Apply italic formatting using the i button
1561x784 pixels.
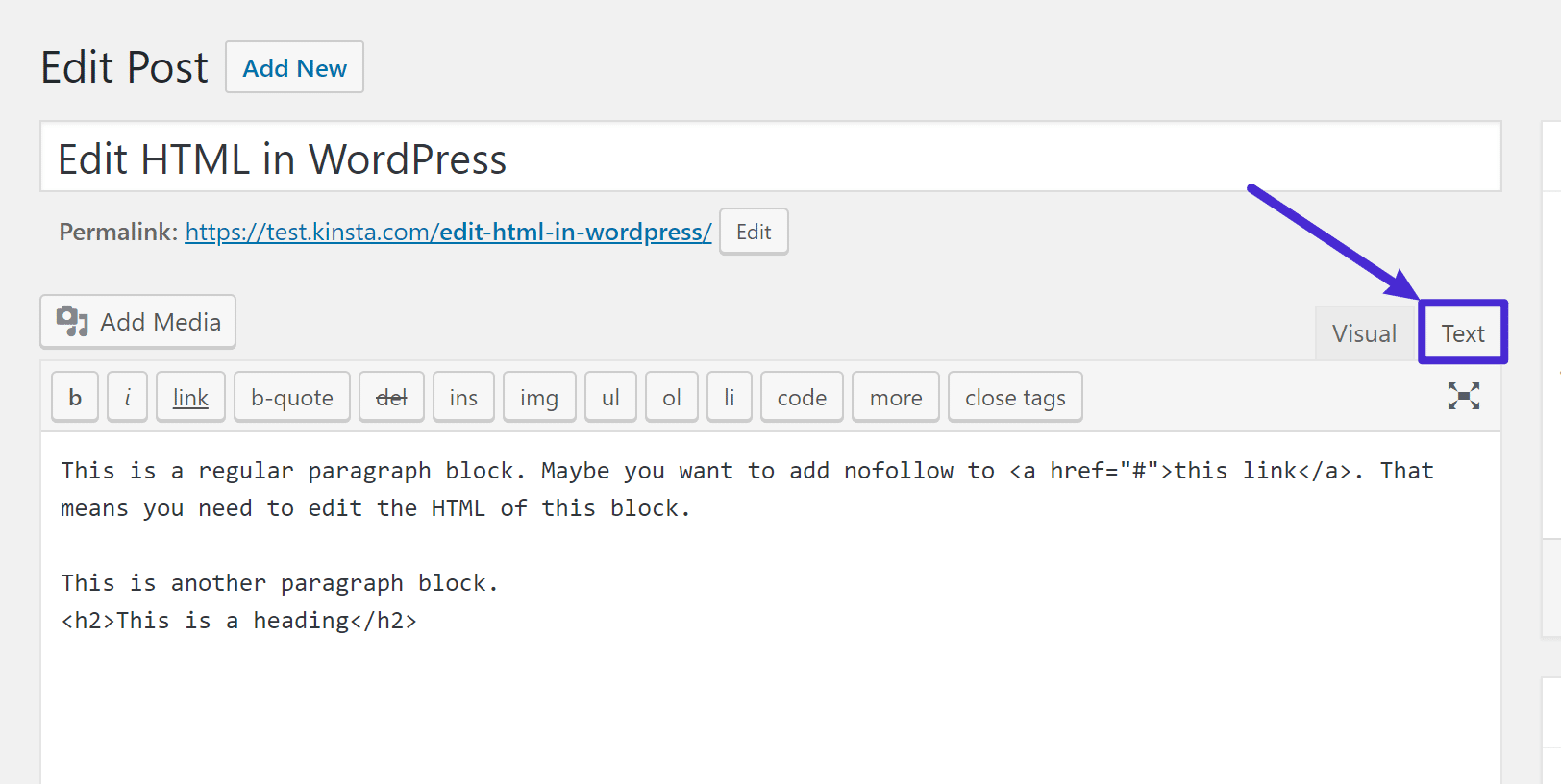coord(127,396)
